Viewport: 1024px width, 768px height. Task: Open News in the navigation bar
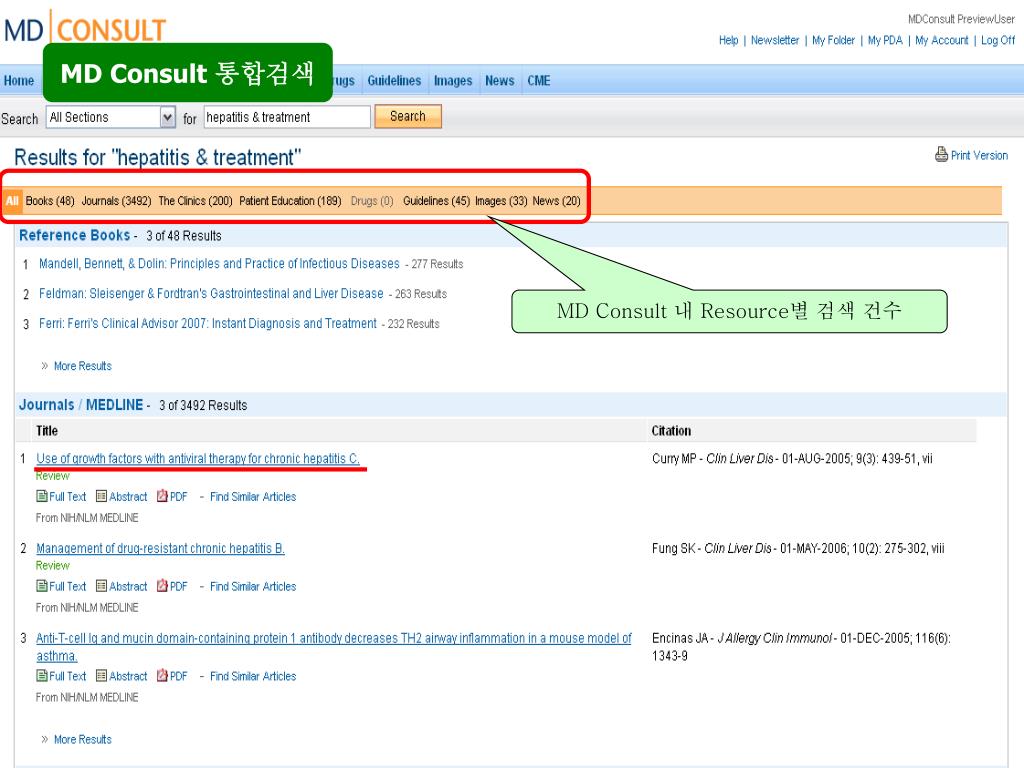coord(500,80)
